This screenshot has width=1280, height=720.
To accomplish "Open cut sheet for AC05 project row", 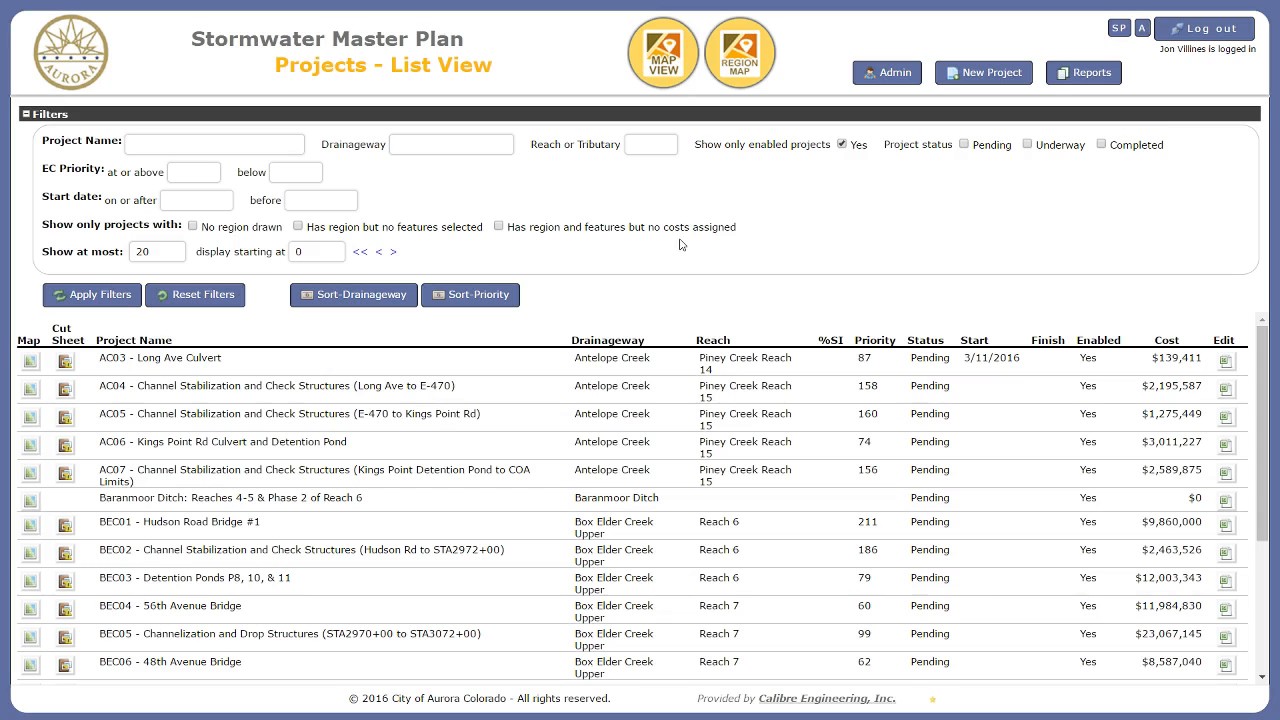I will point(65,417).
